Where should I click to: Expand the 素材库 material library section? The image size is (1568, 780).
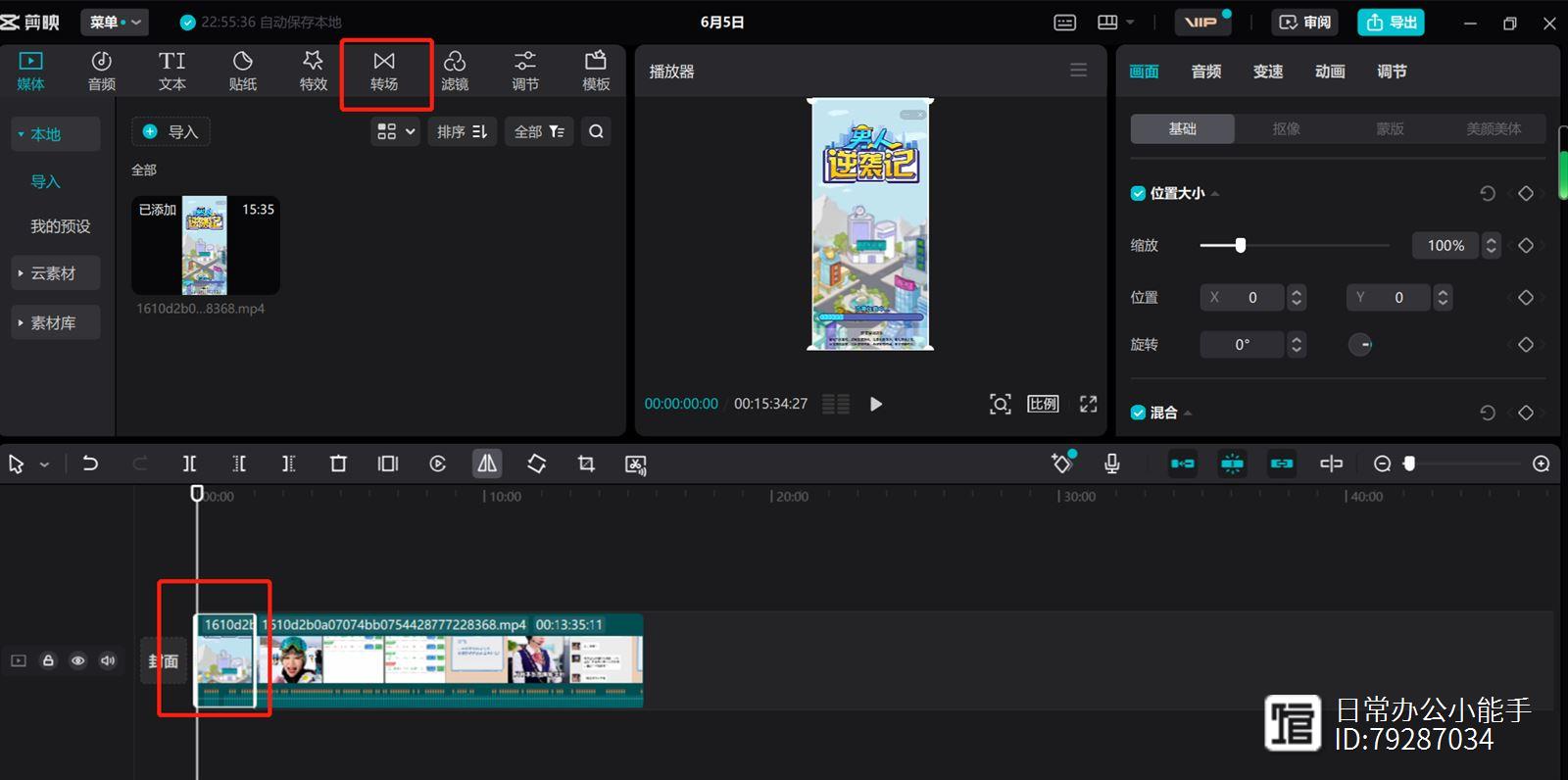coord(56,322)
